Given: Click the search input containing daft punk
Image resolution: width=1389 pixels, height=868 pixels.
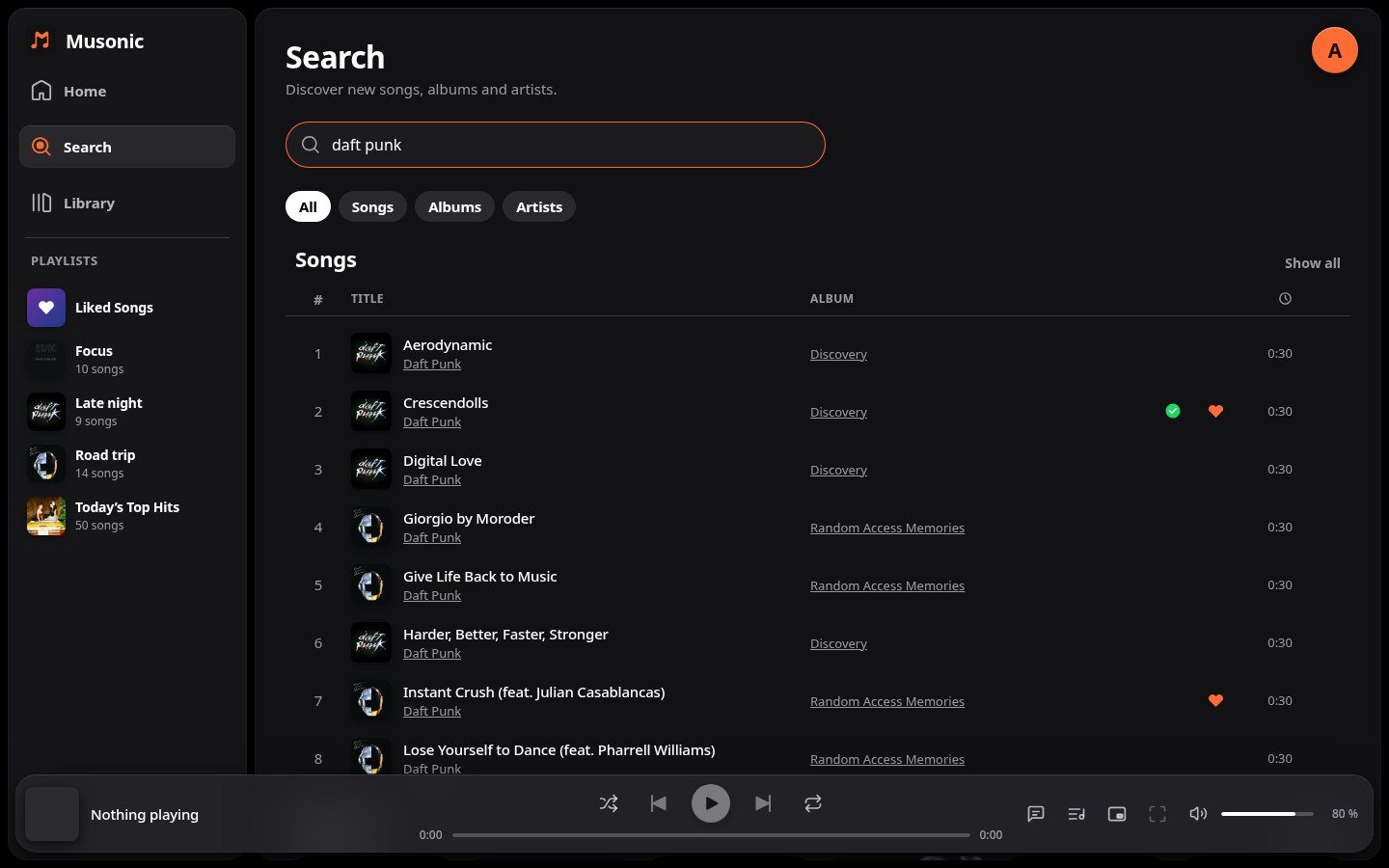Looking at the screenshot, I should [x=556, y=145].
